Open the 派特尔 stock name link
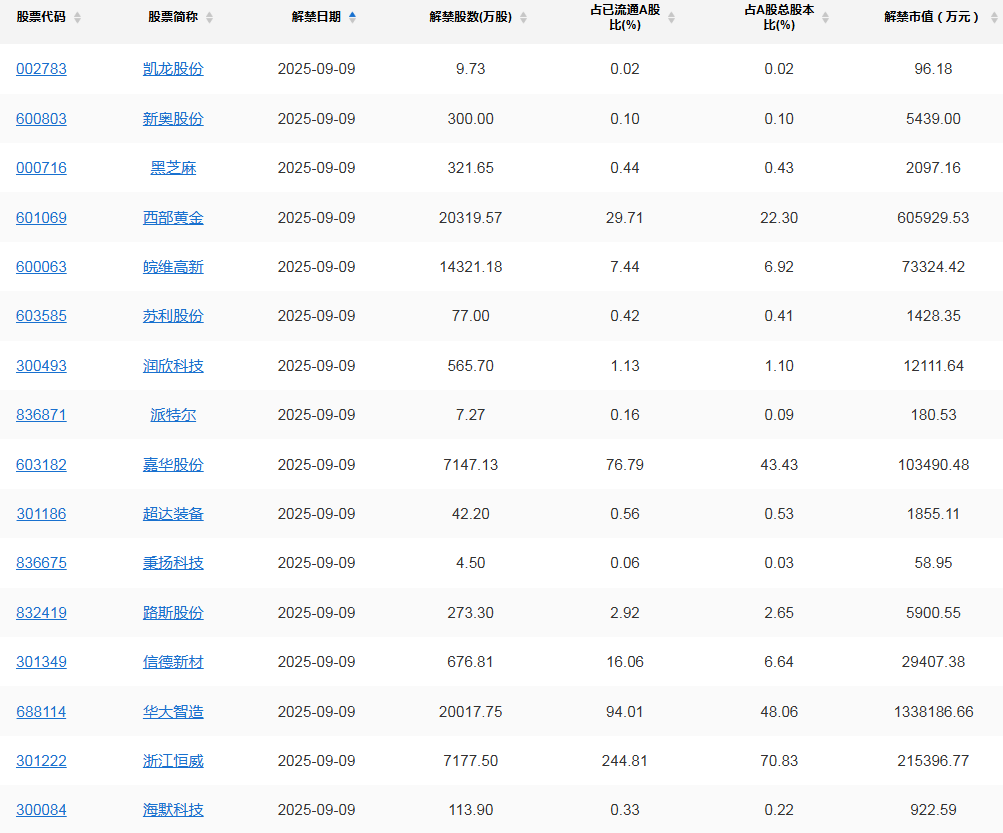Viewport: 1003px width, 833px height. tap(173, 415)
